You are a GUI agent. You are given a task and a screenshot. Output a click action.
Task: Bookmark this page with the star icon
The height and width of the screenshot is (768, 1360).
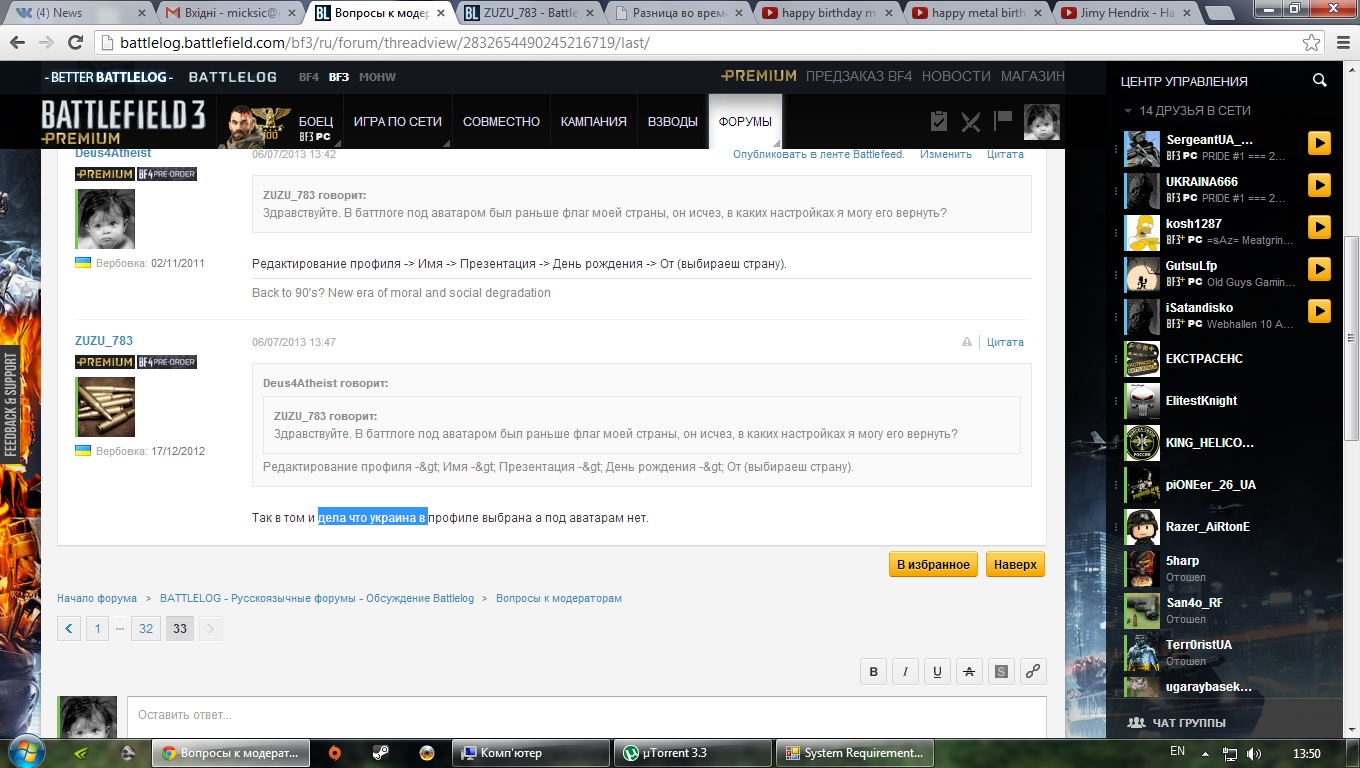[x=1311, y=43]
